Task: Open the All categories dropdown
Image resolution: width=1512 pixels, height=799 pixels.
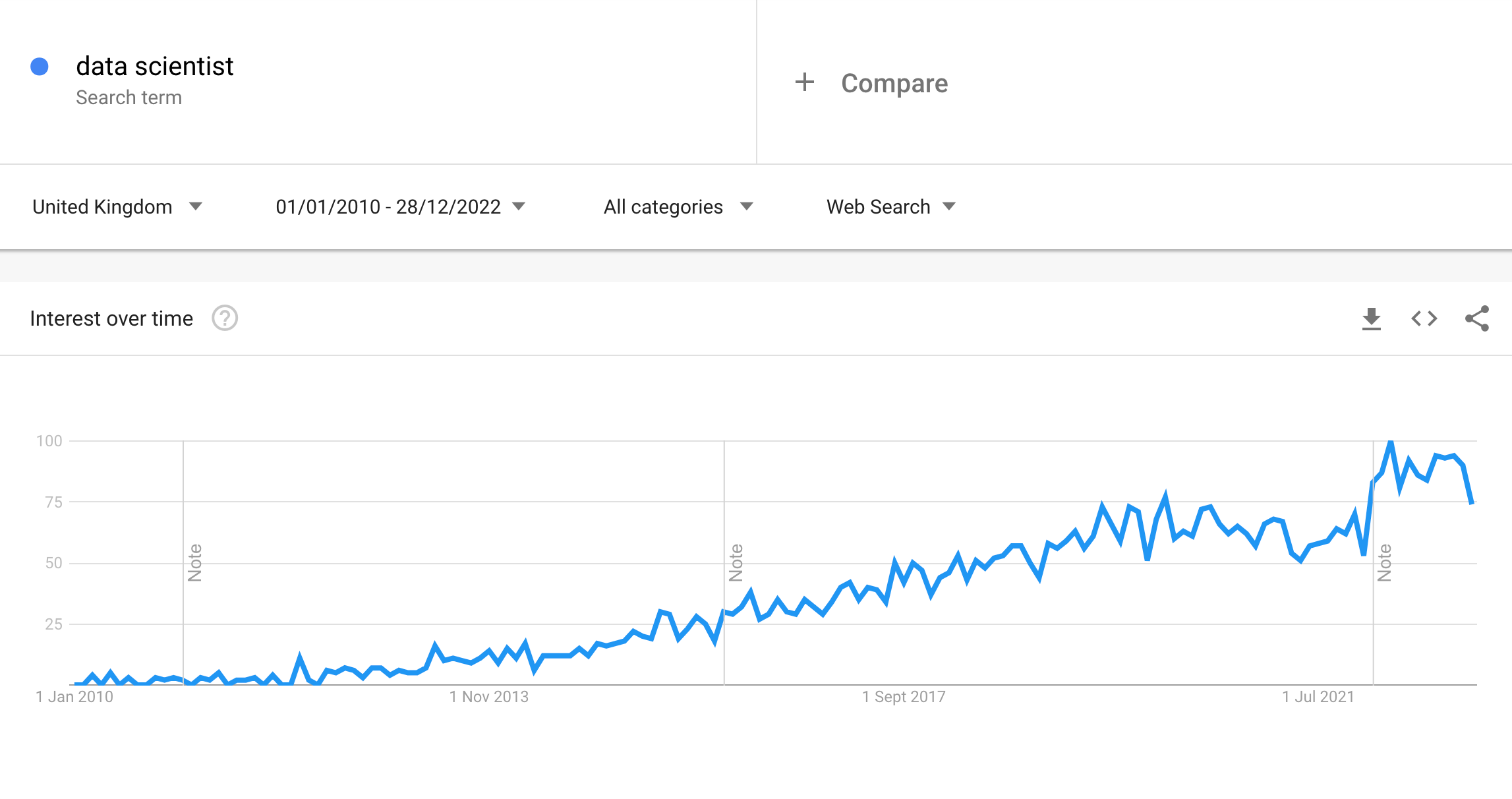Action: coord(678,207)
